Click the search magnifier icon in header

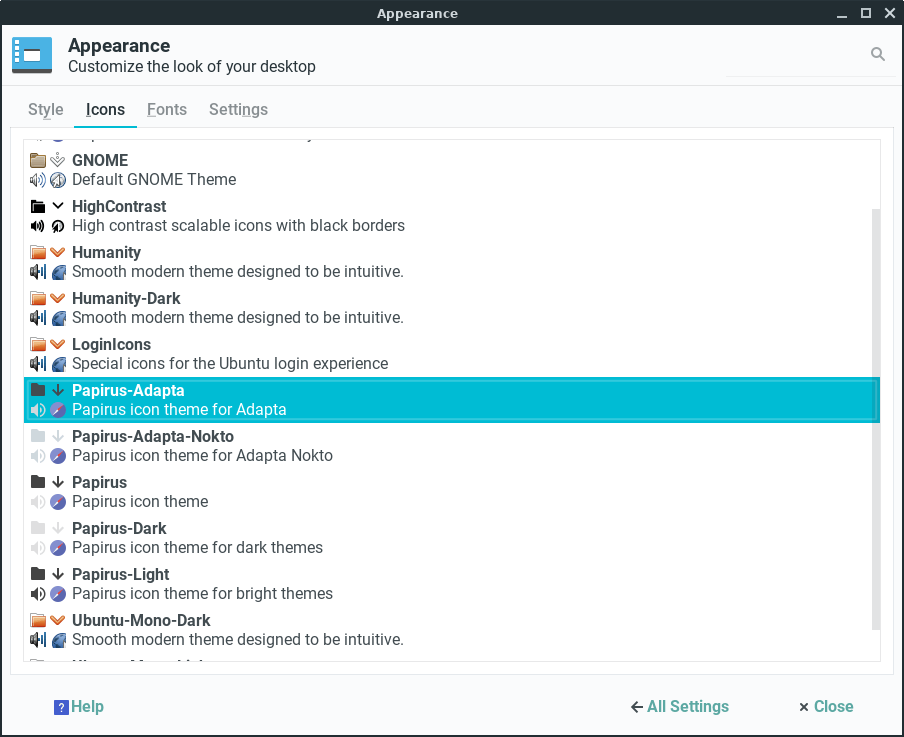(x=878, y=55)
